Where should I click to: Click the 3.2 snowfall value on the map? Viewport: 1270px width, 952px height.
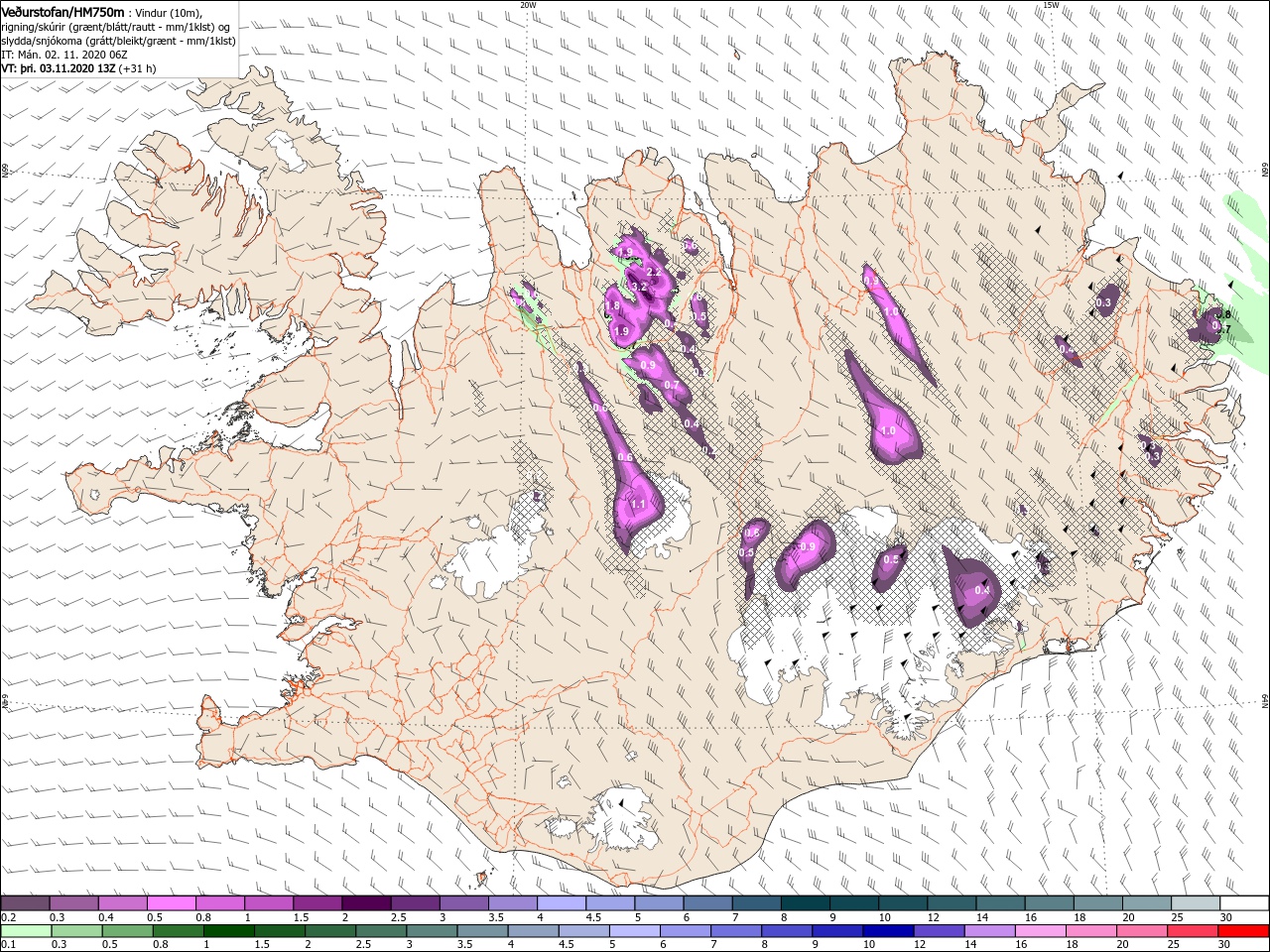tap(639, 288)
